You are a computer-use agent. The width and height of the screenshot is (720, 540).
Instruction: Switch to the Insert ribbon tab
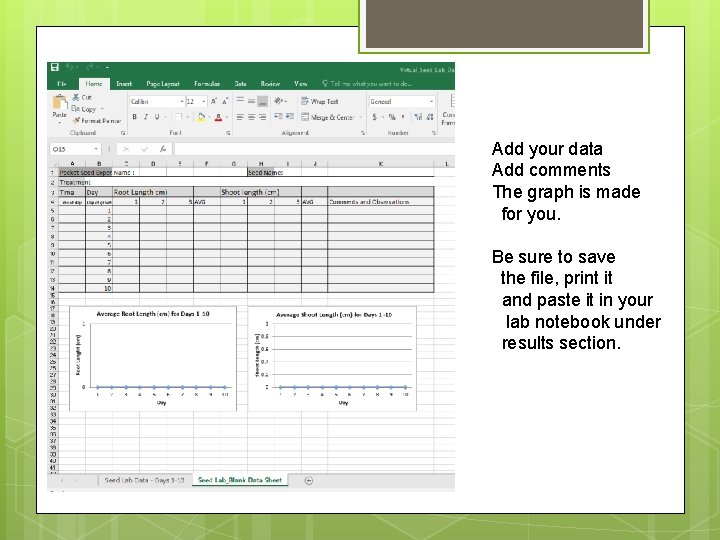pyautogui.click(x=124, y=84)
